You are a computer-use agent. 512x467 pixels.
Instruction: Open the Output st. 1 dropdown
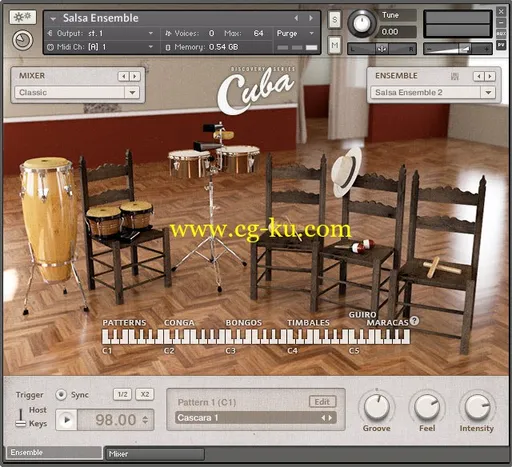[151, 33]
